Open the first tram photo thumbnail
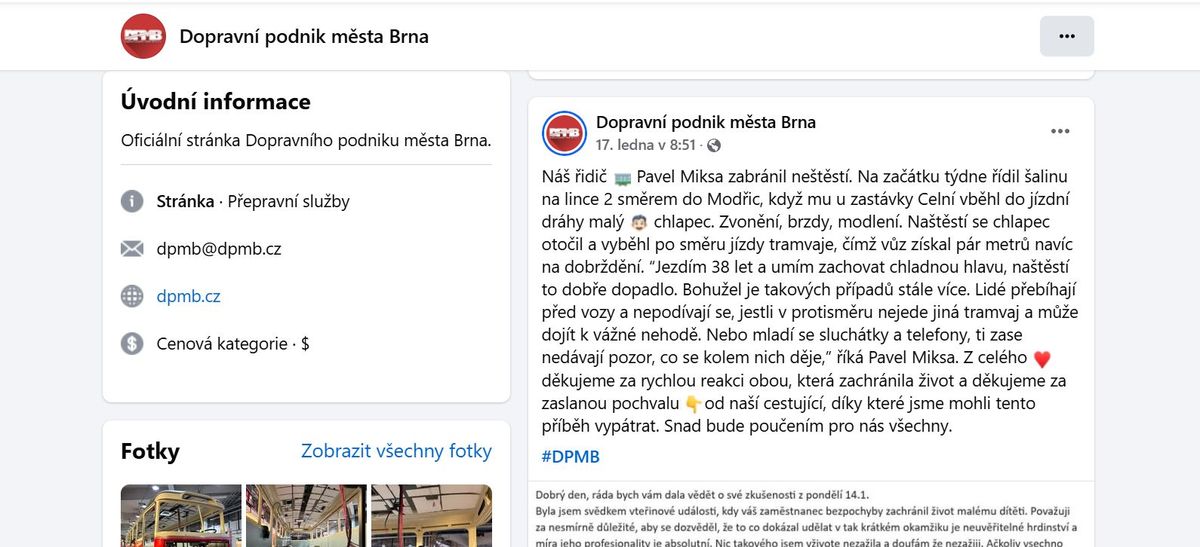The height and width of the screenshot is (547, 1200). pyautogui.click(x=181, y=516)
